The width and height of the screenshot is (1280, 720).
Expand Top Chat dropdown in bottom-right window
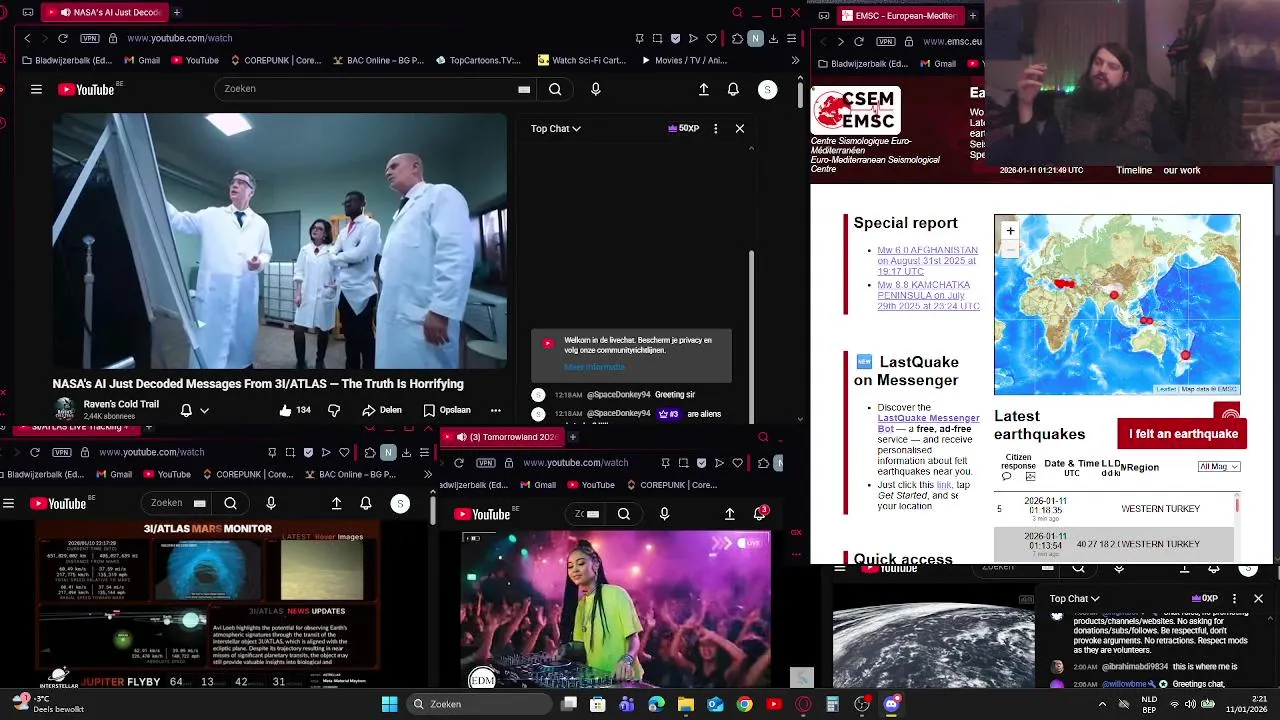click(x=1074, y=599)
